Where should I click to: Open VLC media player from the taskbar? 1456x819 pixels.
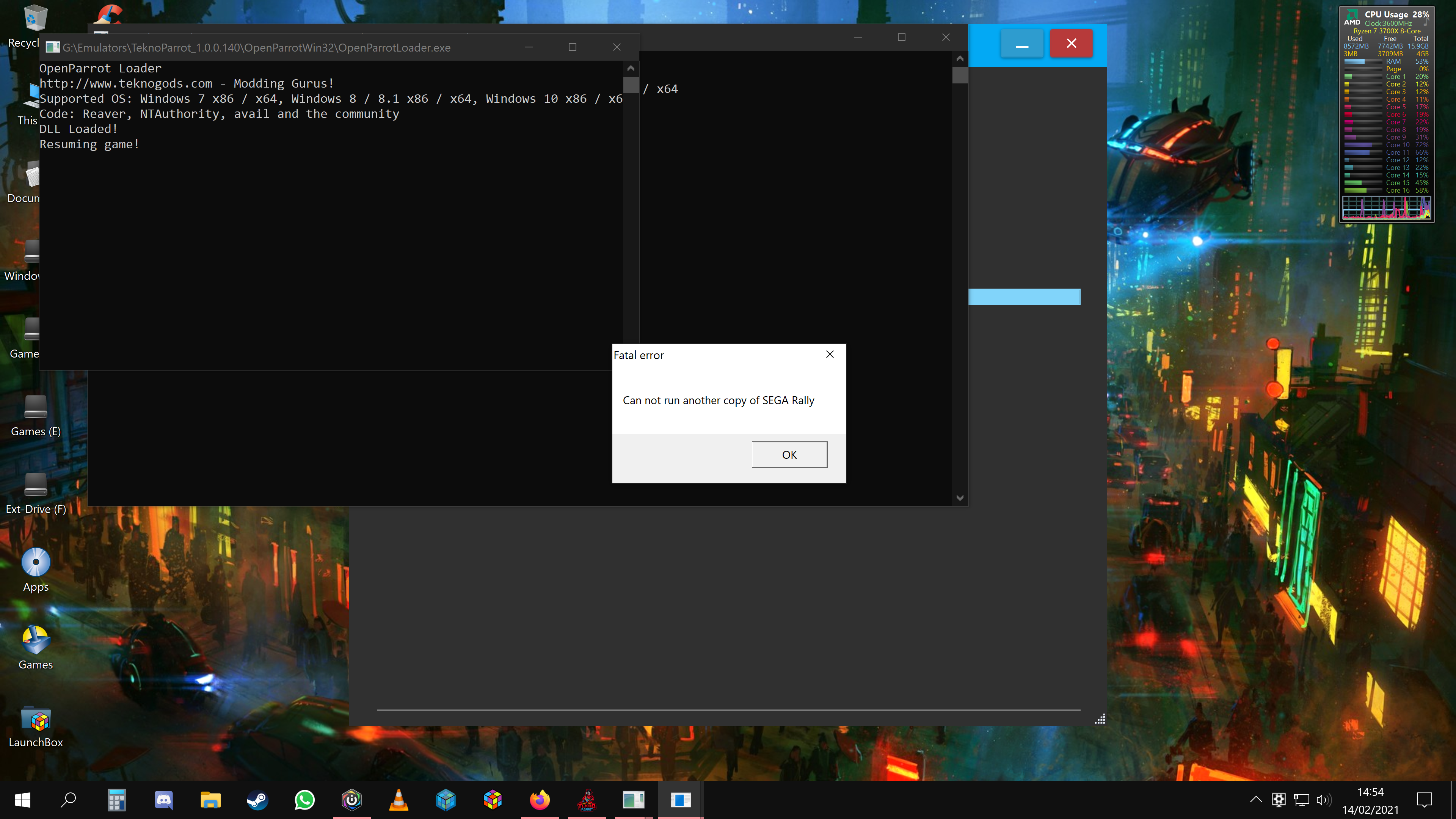(x=399, y=800)
